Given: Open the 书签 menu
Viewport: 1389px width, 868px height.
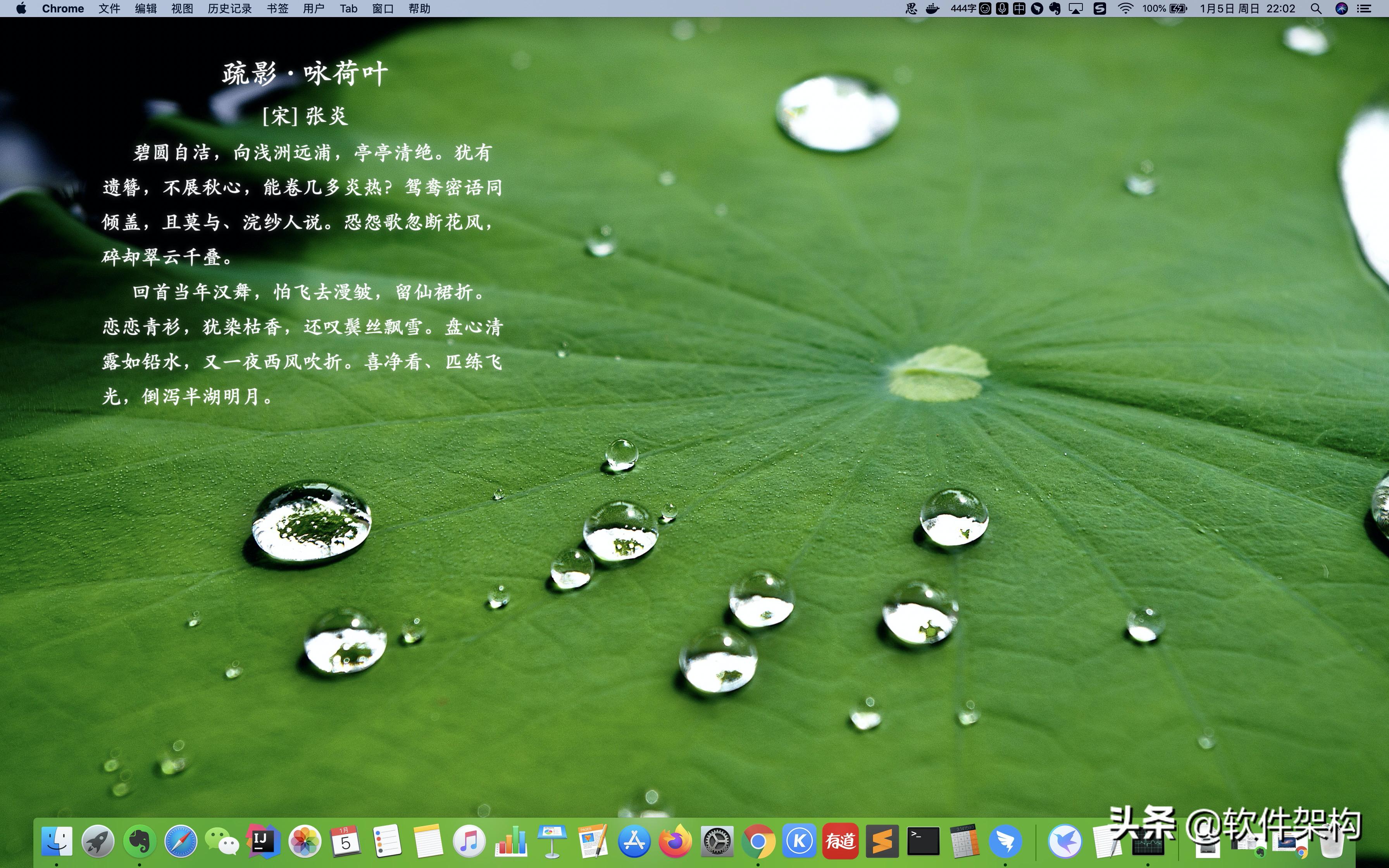Looking at the screenshot, I should tap(277, 9).
